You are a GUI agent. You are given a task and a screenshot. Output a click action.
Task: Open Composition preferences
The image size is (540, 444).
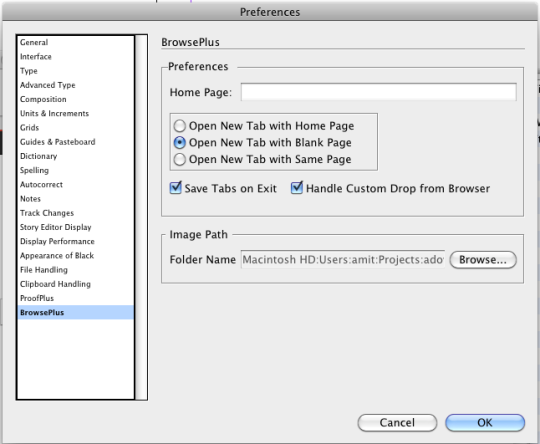(75, 99)
